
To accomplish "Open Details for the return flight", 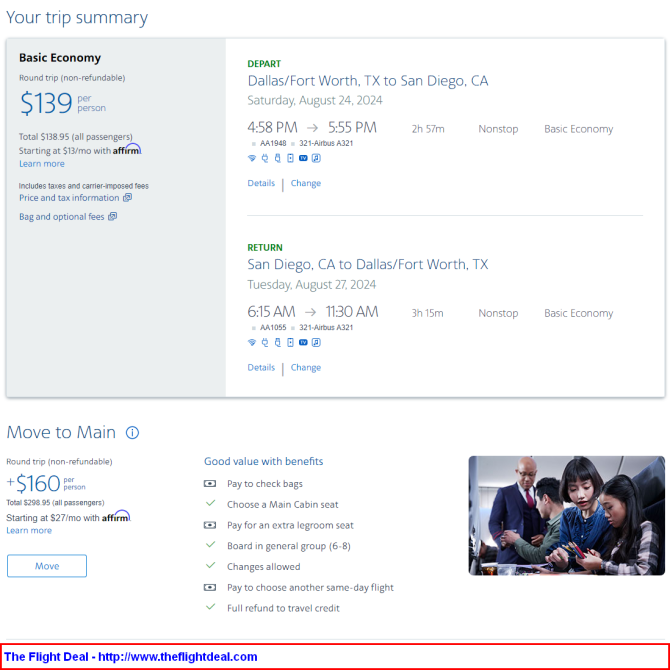I will (x=261, y=367).
